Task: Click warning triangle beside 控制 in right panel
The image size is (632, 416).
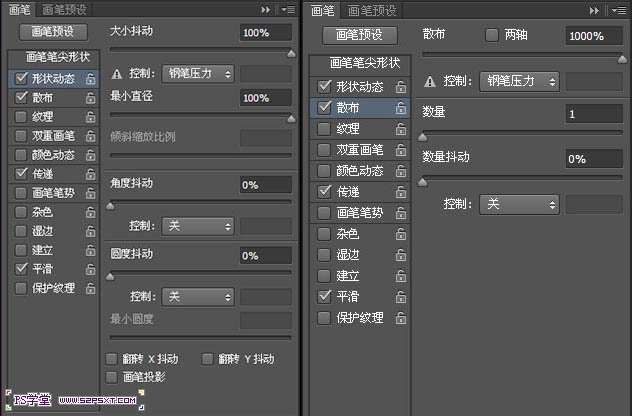Action: [430, 82]
